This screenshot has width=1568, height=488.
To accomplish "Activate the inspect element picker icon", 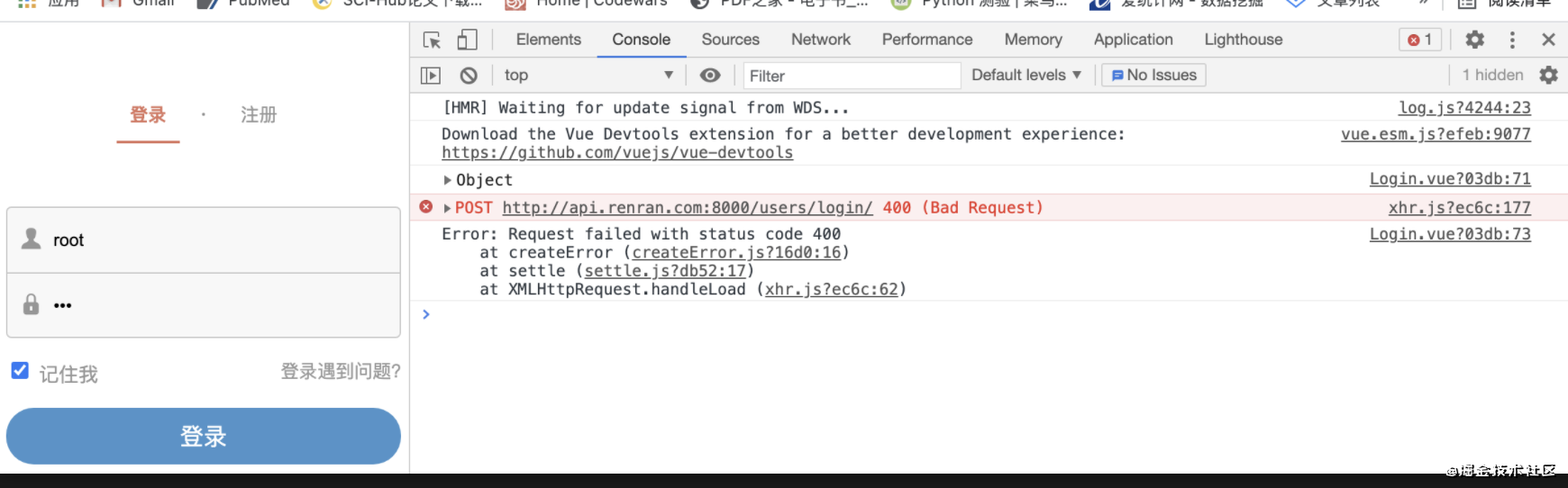I will 432,40.
